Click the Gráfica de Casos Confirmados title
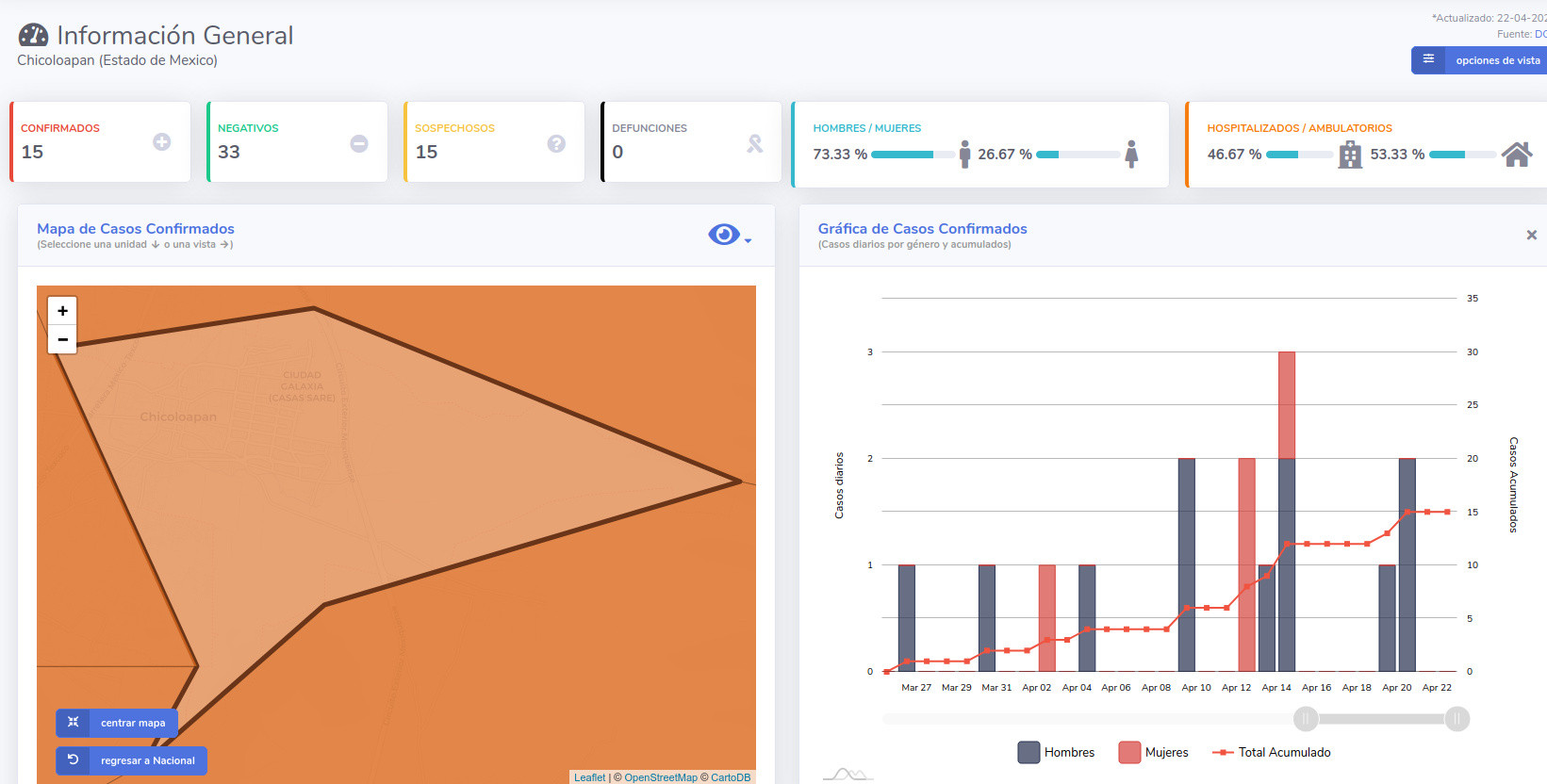 [x=923, y=228]
